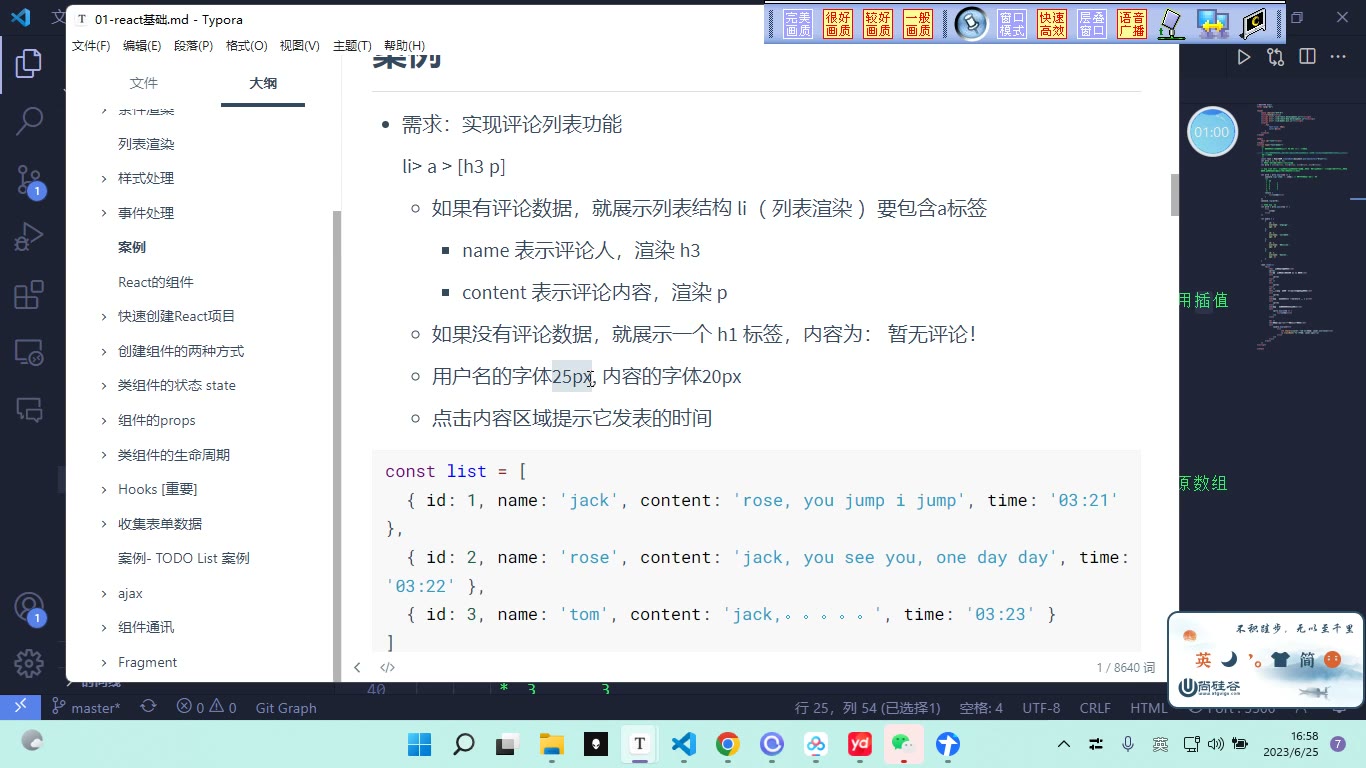Viewport: 1366px width, 768px height.
Task: Jump to 列表渲染 heading in outline
Action: point(146,144)
